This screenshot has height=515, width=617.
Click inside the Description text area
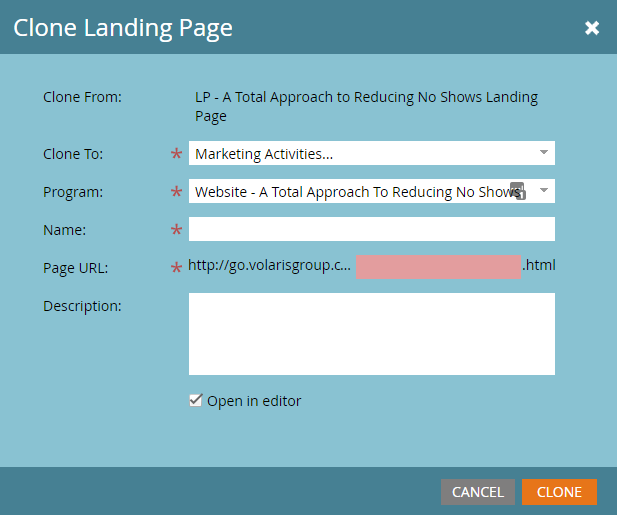[371, 333]
